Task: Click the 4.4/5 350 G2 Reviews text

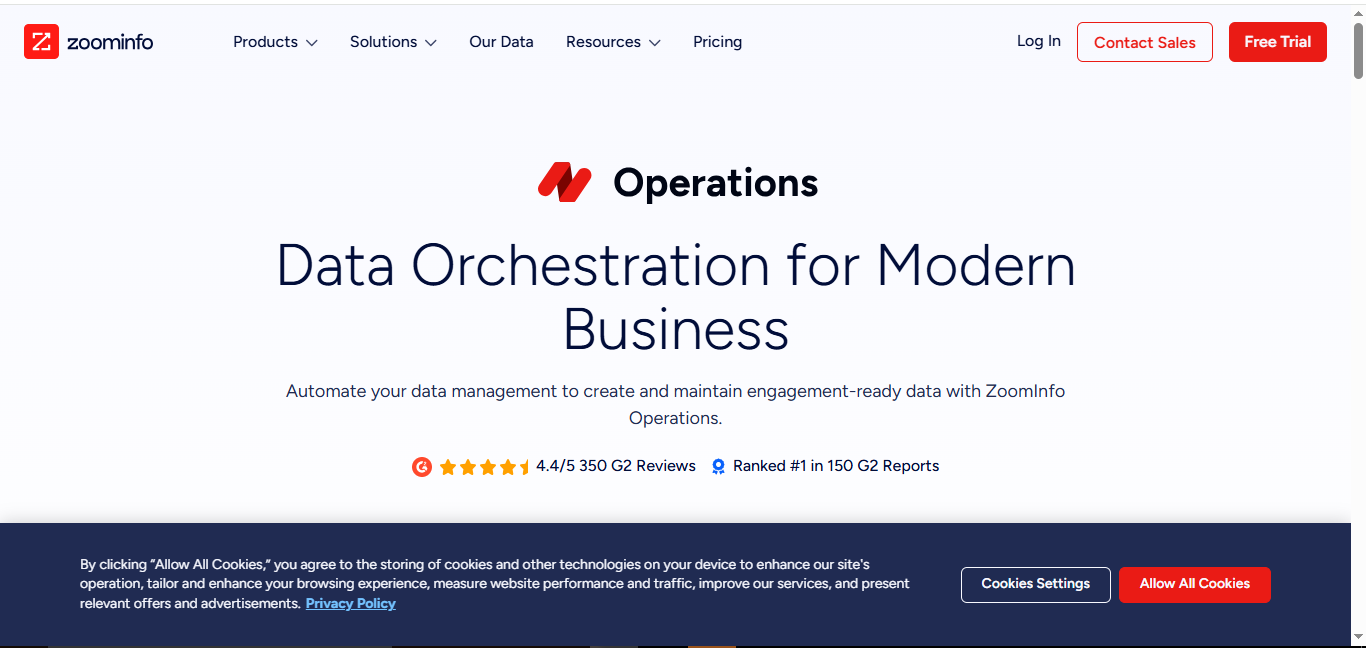Action: point(615,466)
